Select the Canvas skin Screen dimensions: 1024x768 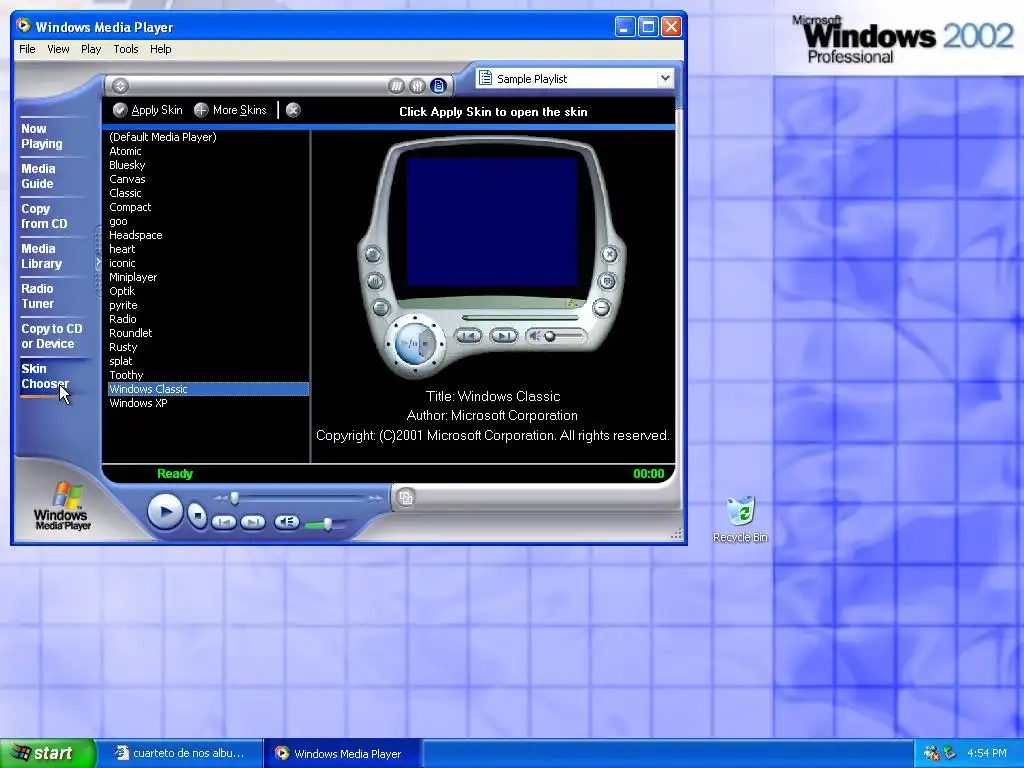click(208, 179)
